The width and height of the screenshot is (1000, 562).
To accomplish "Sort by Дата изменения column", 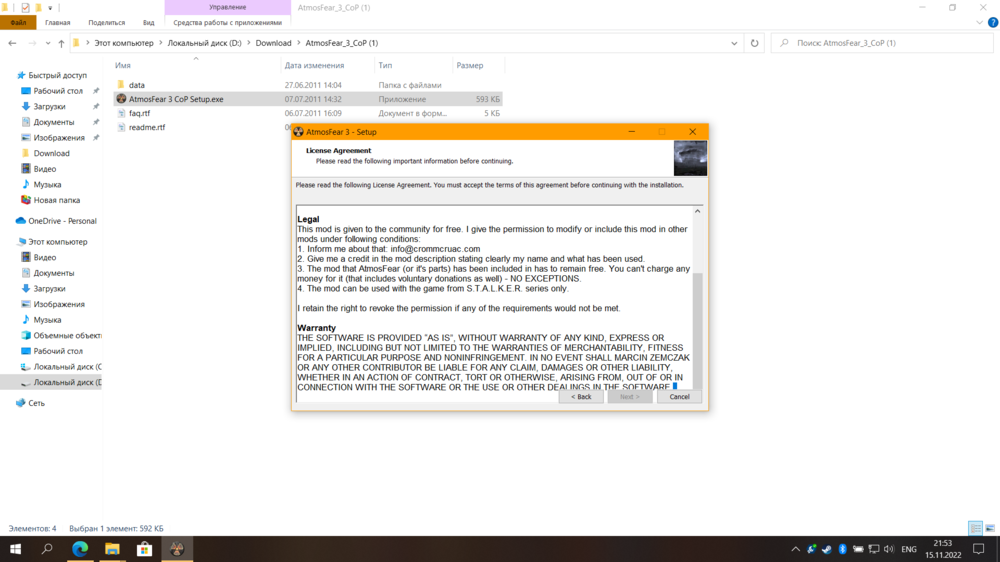I will point(314,65).
